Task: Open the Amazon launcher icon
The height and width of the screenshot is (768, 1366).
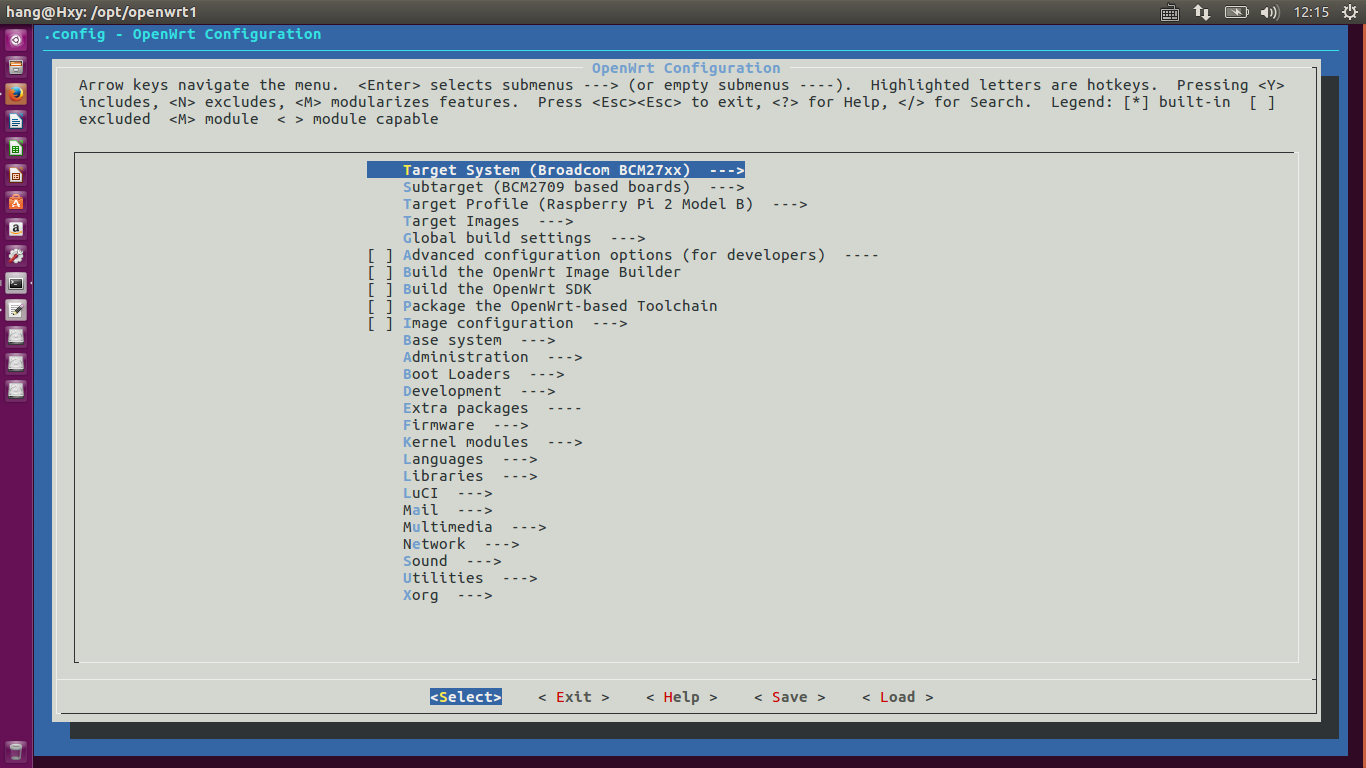Action: (x=16, y=229)
